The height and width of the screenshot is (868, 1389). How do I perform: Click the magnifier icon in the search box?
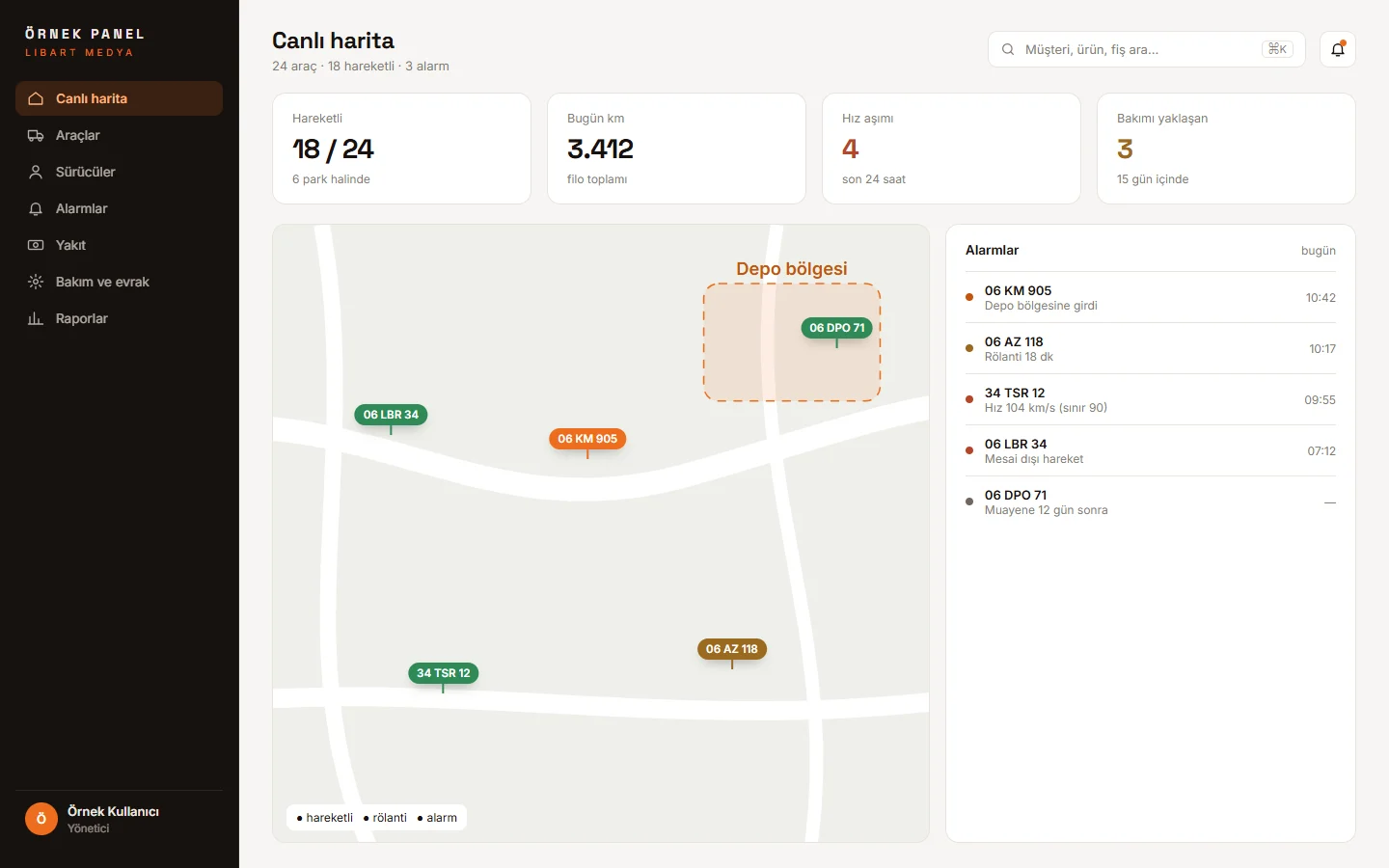tap(1008, 49)
